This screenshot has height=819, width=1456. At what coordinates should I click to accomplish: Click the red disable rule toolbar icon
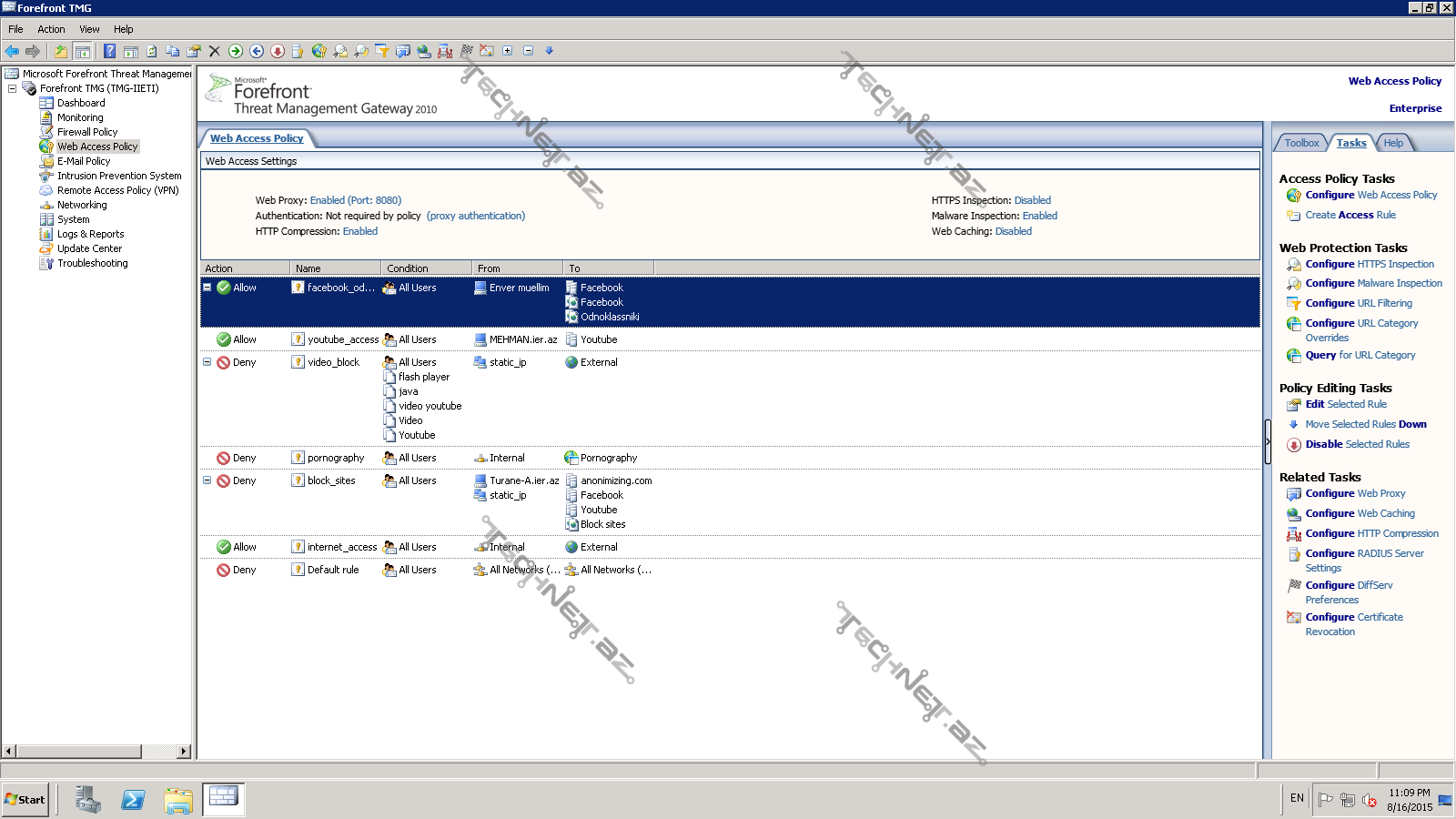[278, 51]
